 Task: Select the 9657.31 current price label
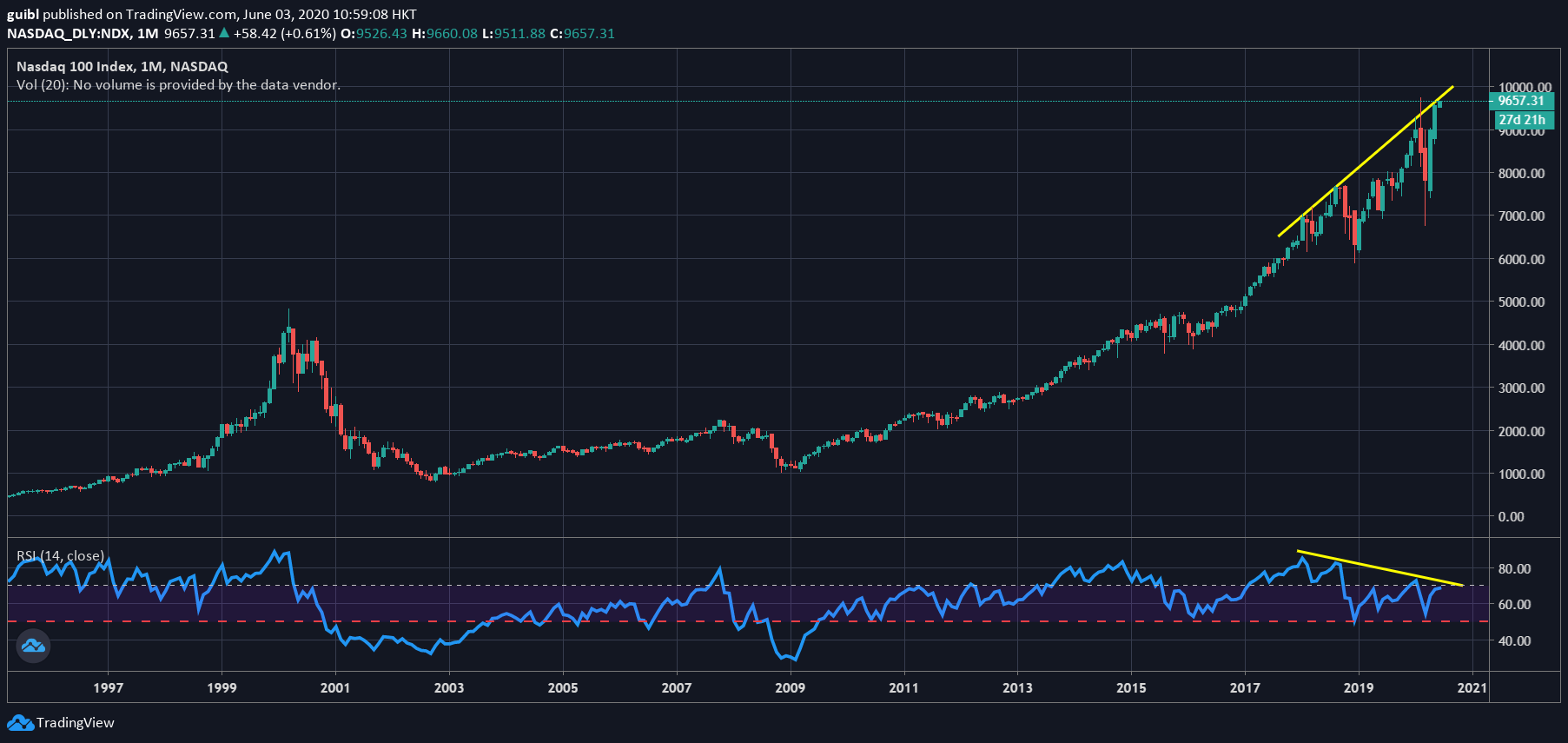click(1522, 101)
